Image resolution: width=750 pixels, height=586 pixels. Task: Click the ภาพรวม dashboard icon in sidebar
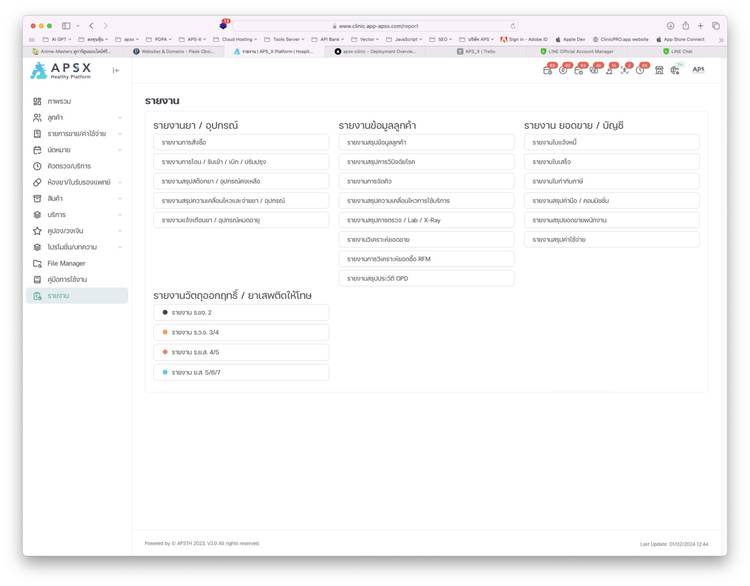(37, 101)
